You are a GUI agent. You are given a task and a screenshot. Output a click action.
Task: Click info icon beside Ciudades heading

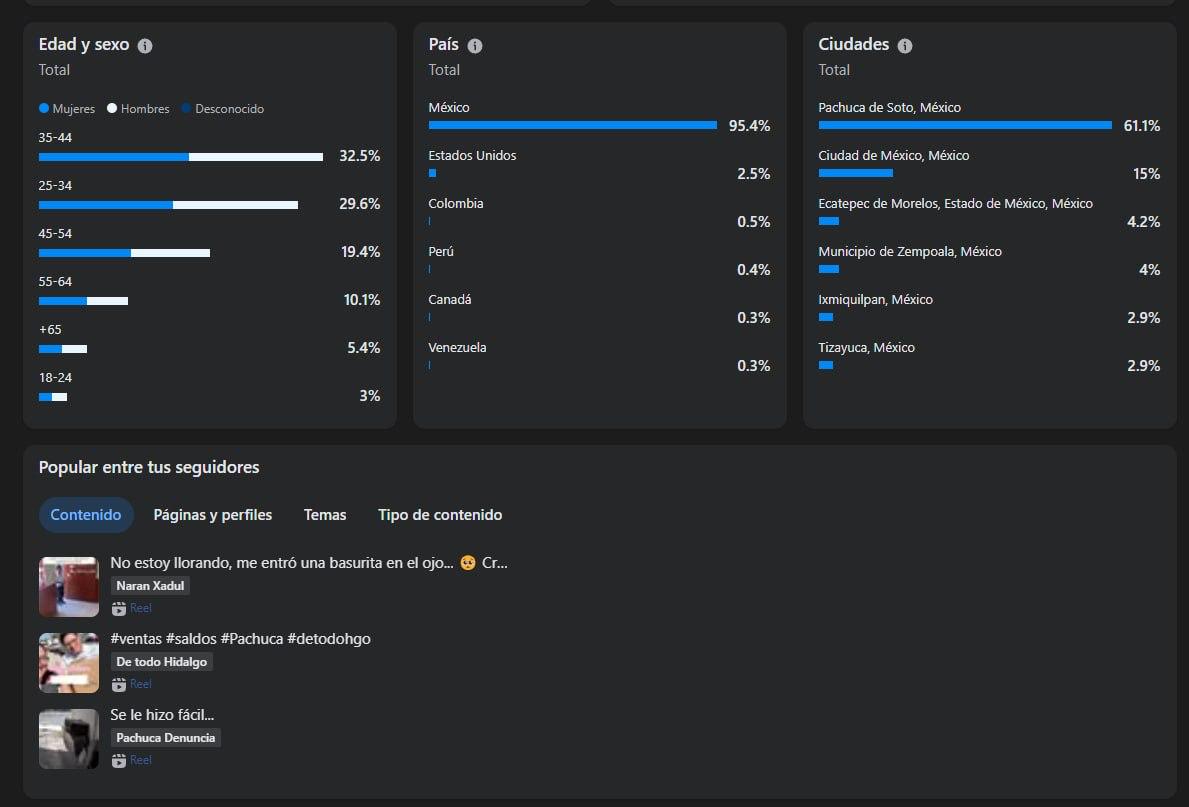point(905,46)
